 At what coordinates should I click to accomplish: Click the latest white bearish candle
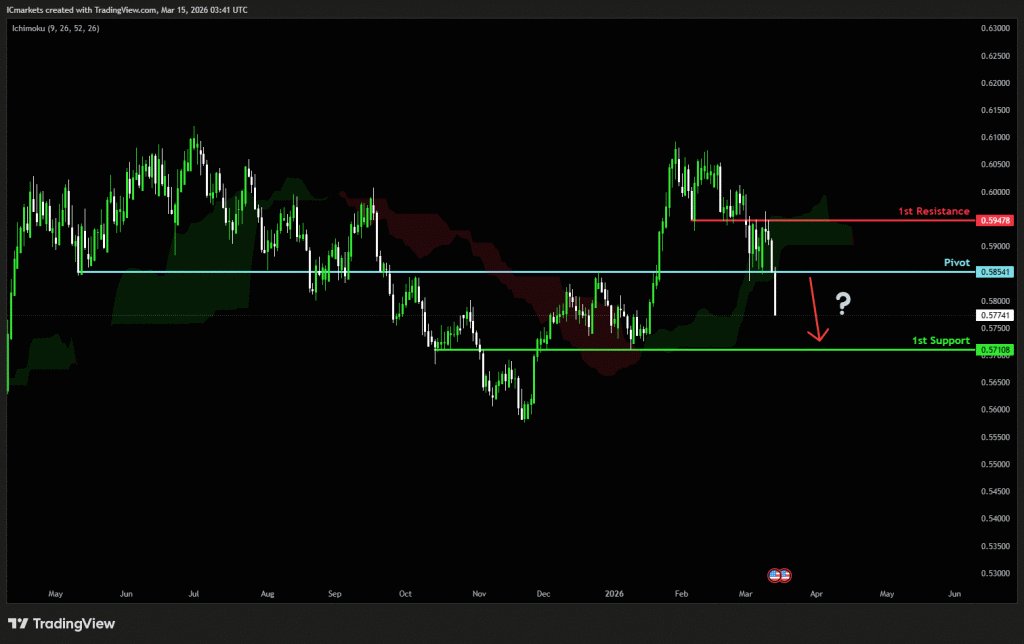(x=776, y=294)
